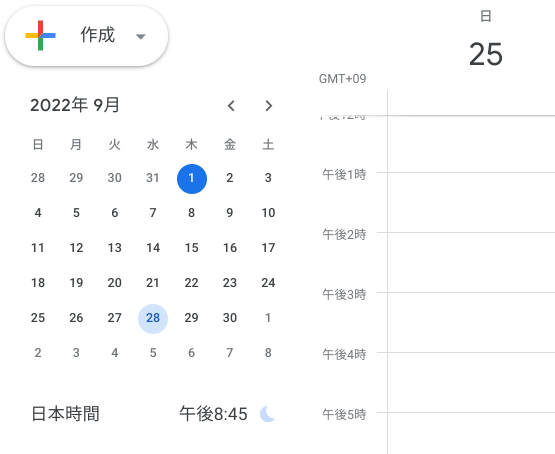The image size is (555, 454).
Task: Click the 作成 button label
Action: 98,35
